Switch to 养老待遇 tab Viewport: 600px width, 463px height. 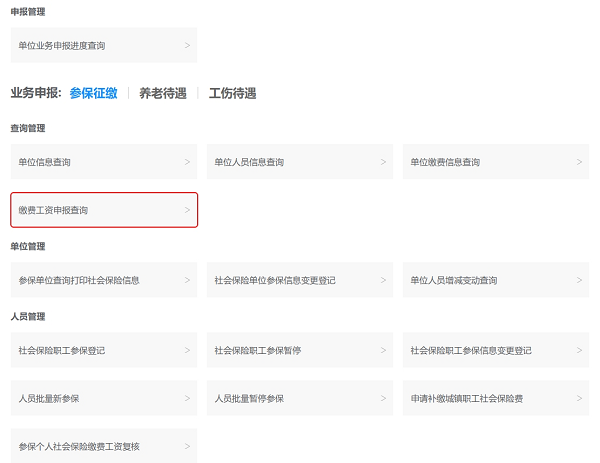click(162, 93)
